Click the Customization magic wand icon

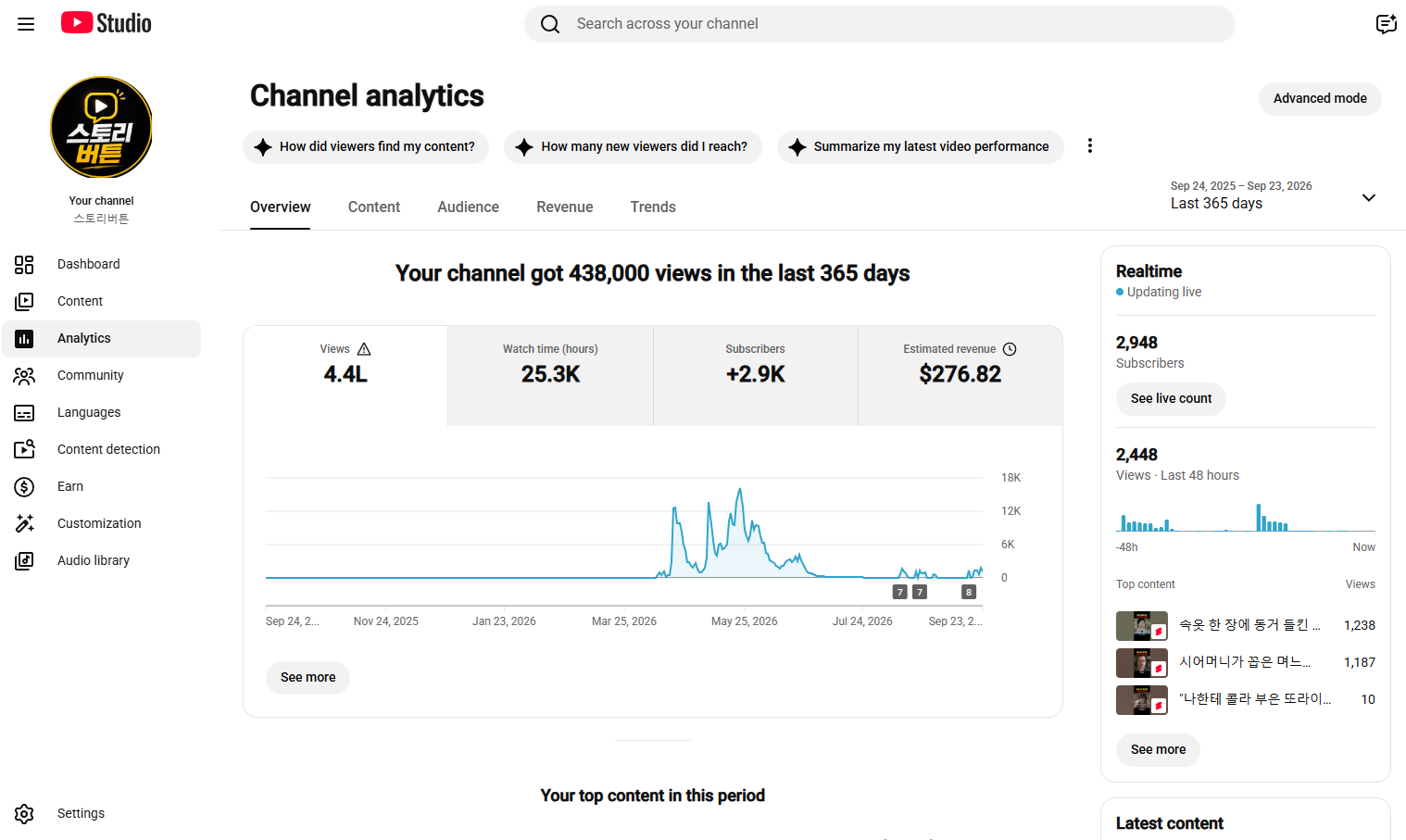24,524
